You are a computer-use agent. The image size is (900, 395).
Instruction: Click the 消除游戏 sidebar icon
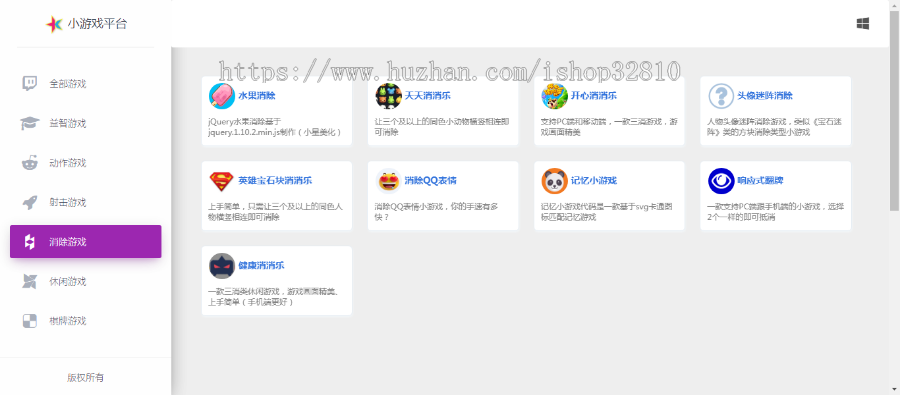[x=29, y=242]
